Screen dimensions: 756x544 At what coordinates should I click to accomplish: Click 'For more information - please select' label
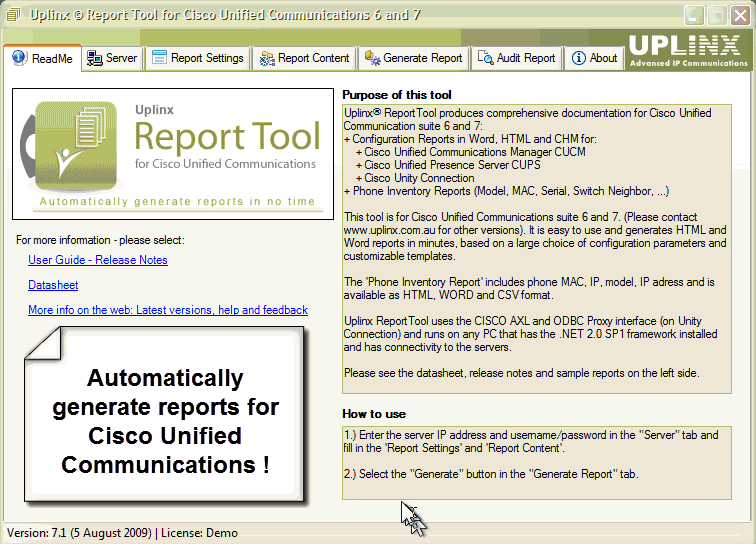coord(100,240)
